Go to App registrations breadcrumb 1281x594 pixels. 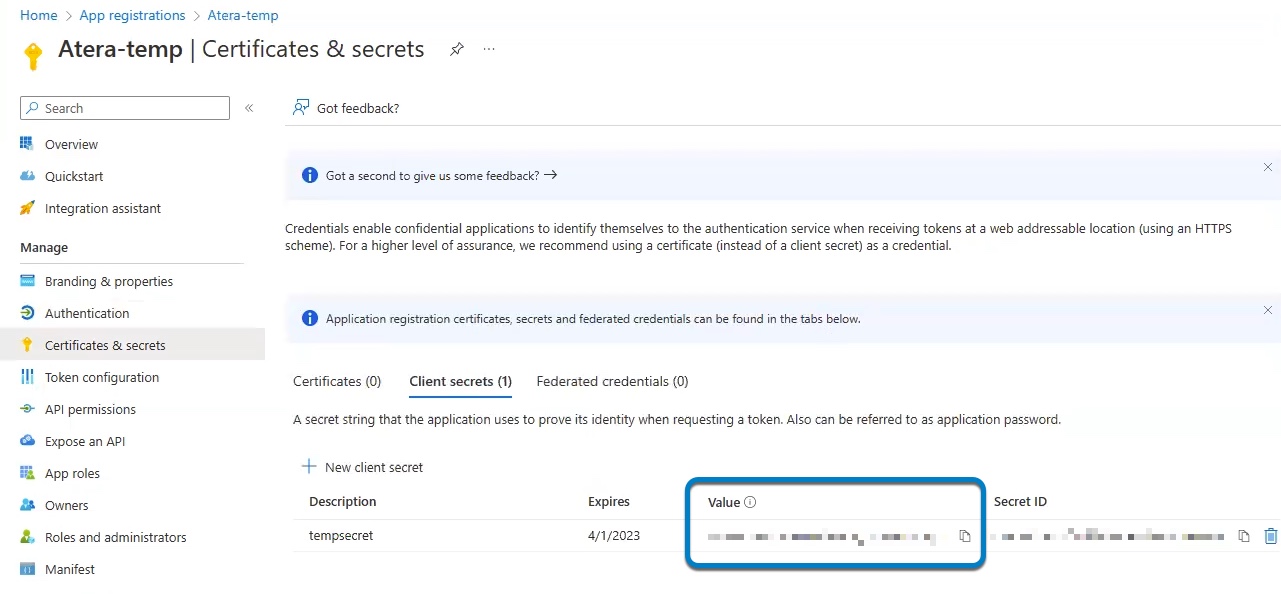132,15
